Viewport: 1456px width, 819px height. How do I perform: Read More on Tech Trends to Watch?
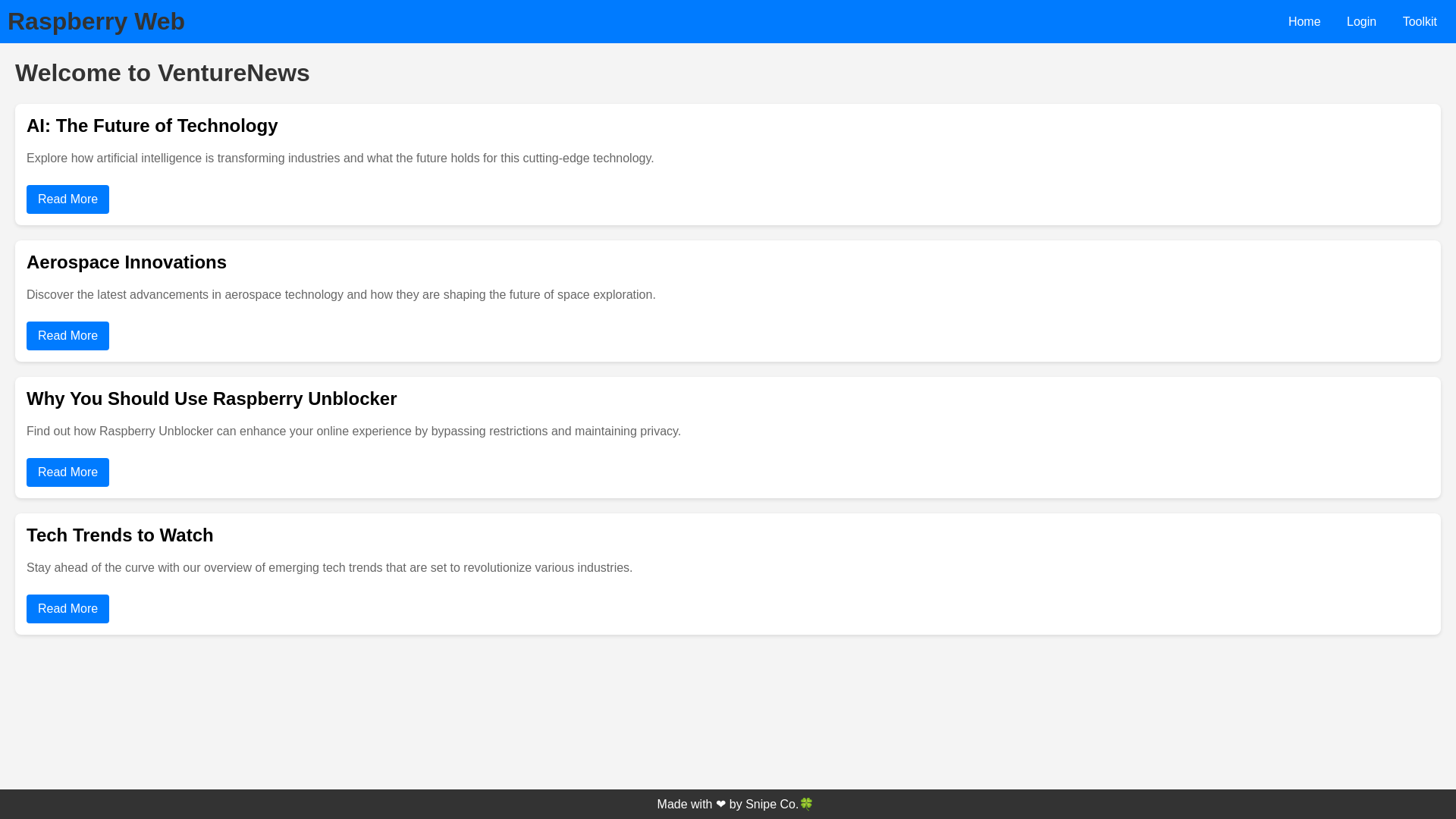click(67, 609)
